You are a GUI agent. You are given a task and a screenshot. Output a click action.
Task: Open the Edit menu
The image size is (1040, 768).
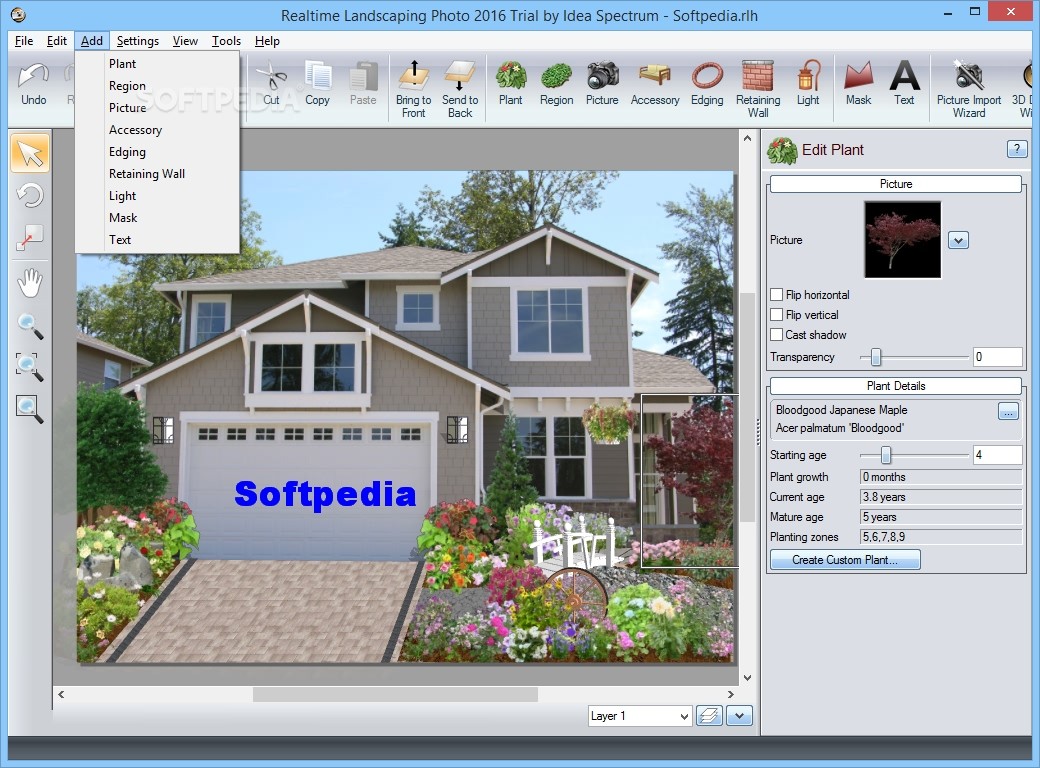(x=57, y=40)
